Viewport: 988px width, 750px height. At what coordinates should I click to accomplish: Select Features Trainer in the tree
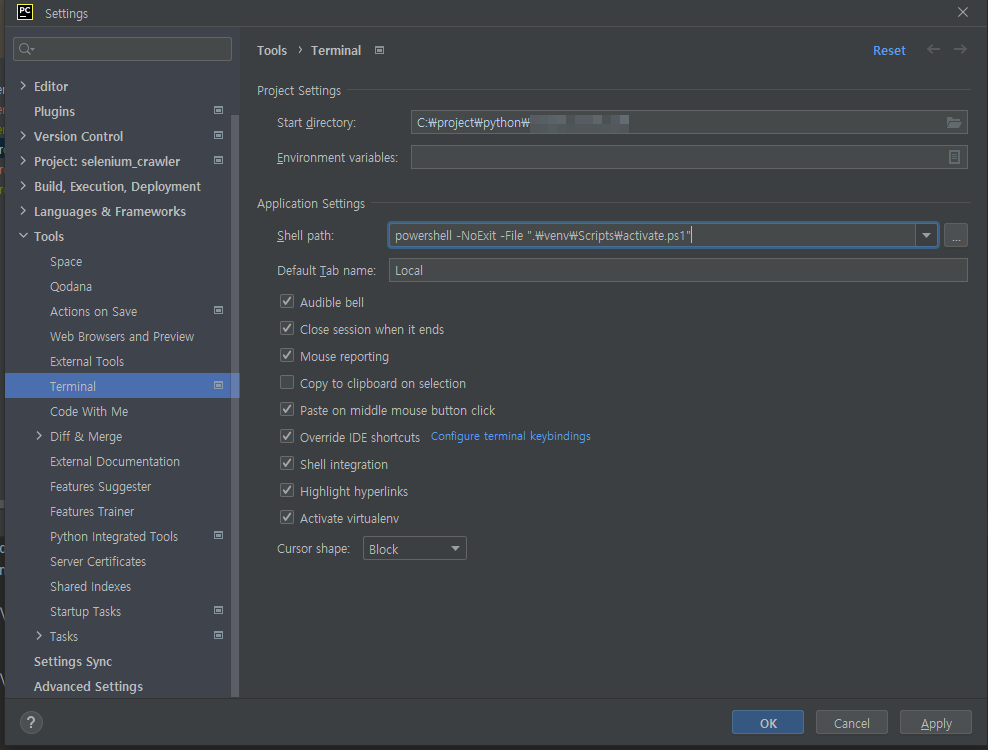[x=92, y=512]
